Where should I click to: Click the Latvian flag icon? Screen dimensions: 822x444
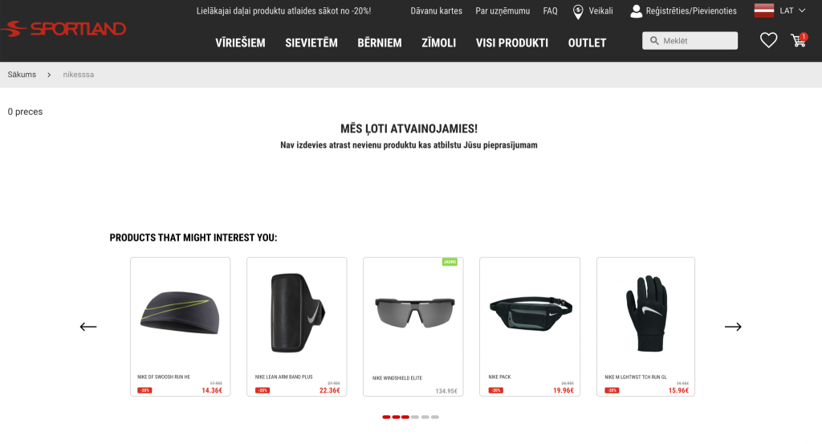click(764, 10)
